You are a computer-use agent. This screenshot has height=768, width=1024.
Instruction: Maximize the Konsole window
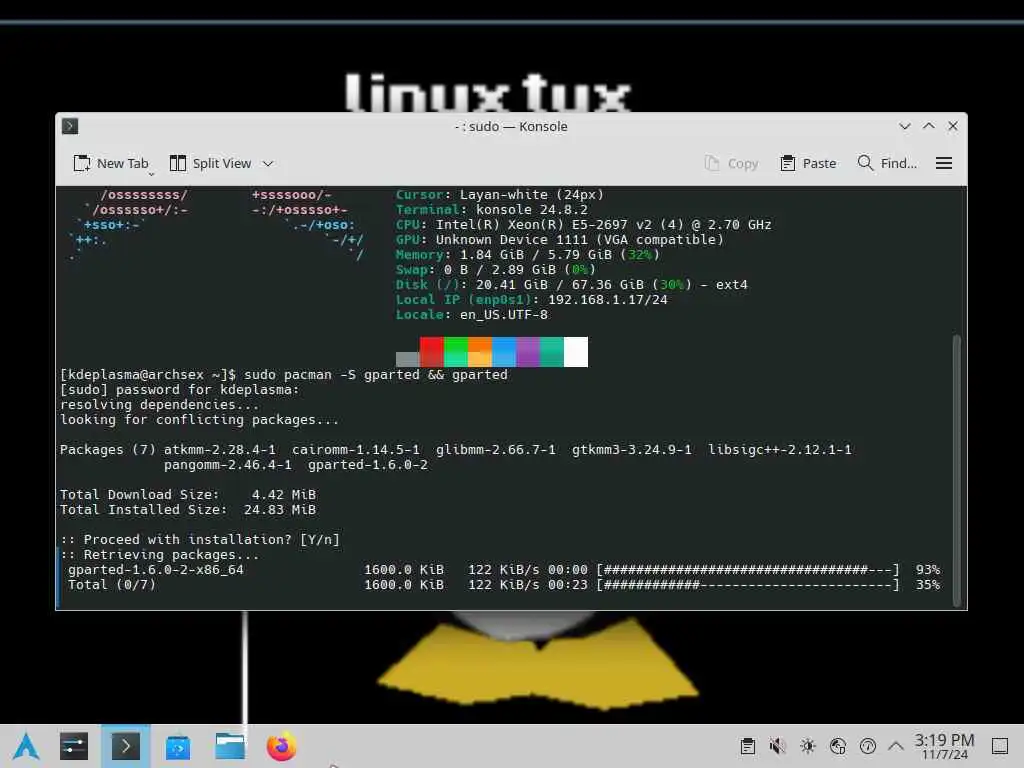point(929,126)
